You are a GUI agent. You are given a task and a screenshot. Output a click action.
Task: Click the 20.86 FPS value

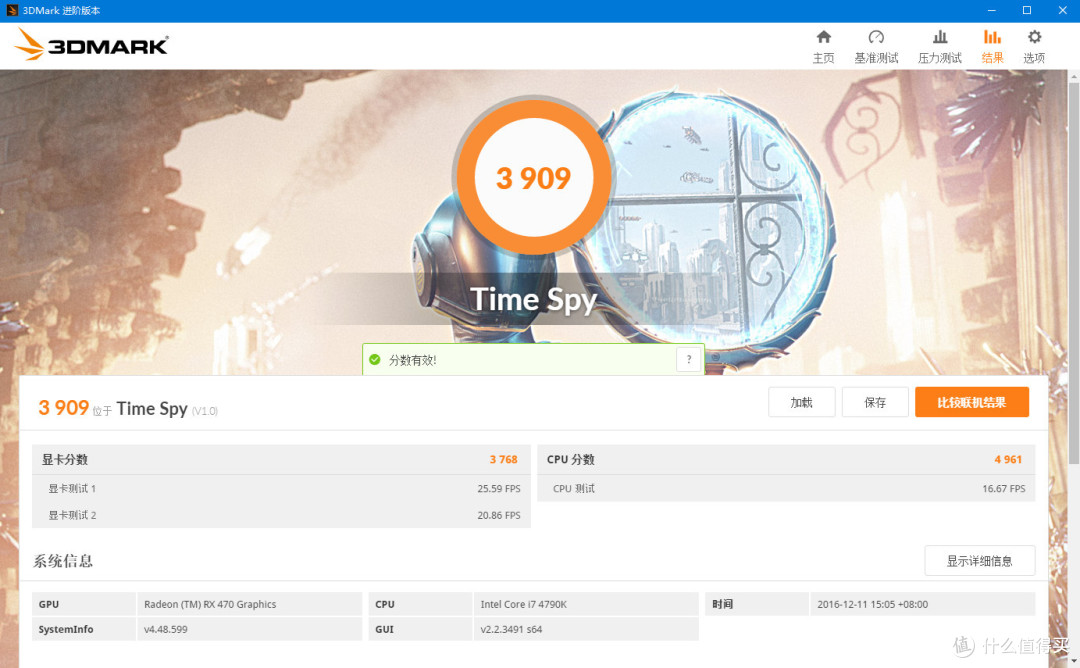pos(499,515)
